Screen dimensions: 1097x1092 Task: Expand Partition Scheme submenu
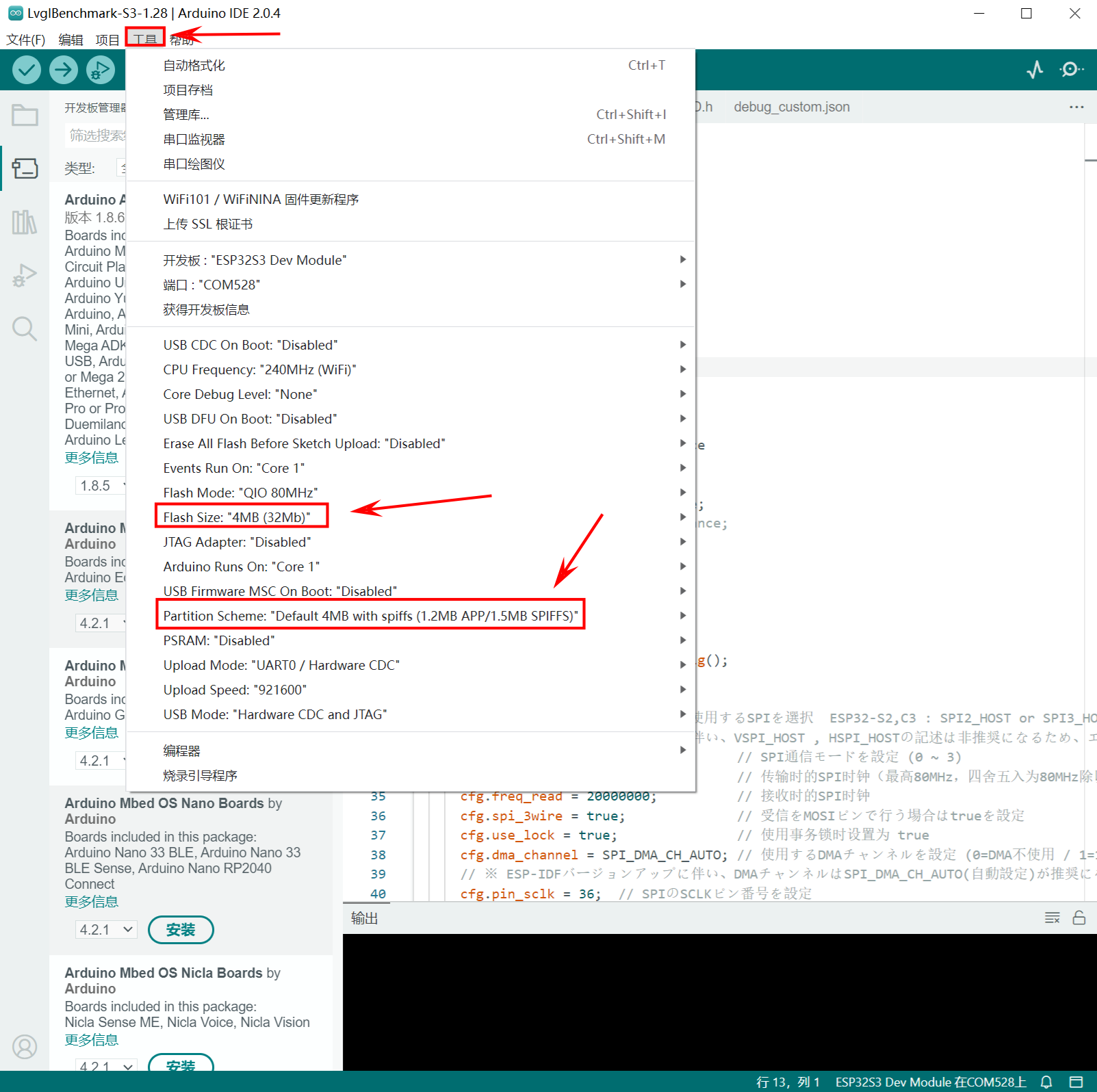coord(411,616)
